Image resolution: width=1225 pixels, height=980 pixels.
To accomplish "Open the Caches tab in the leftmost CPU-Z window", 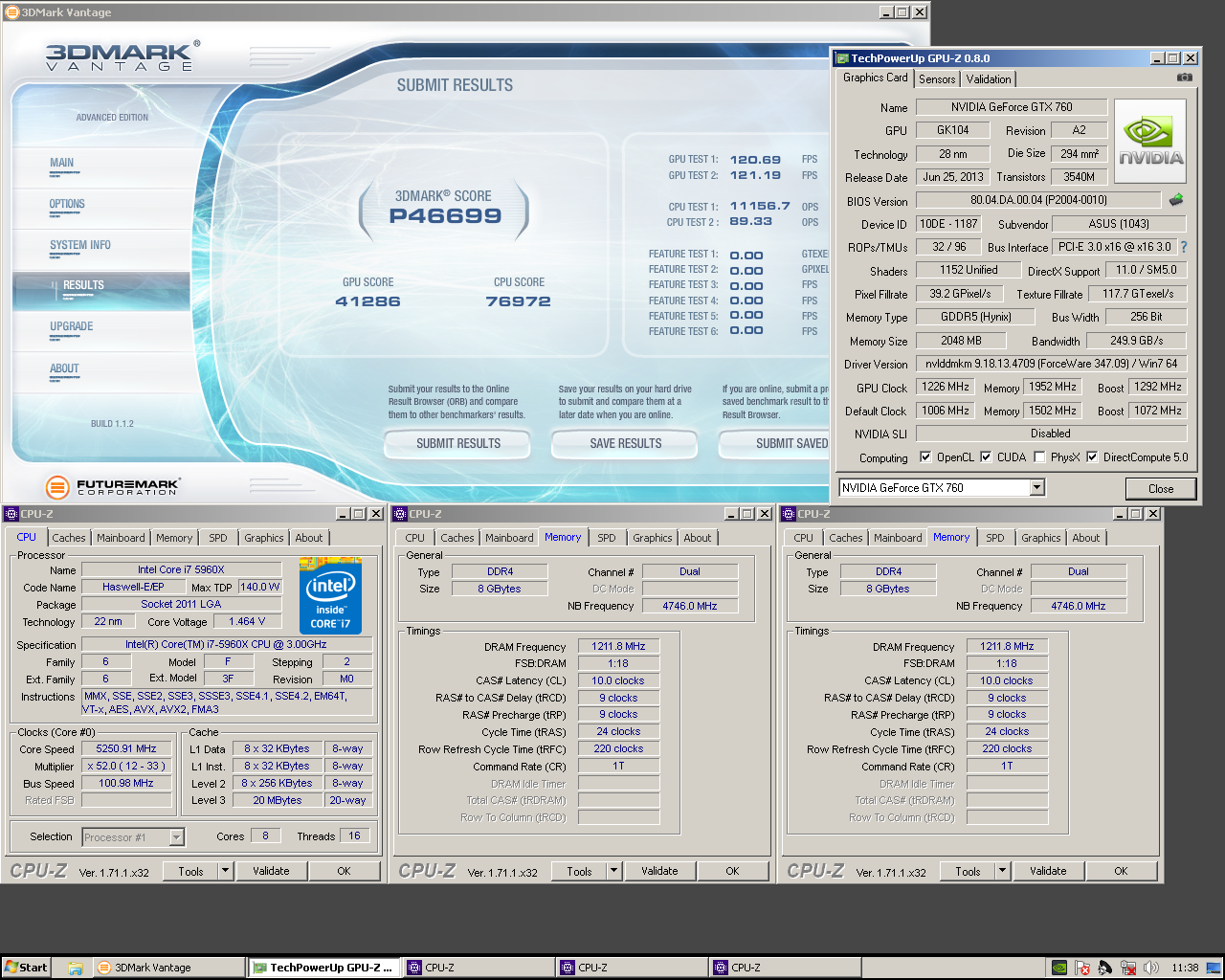I will pyautogui.click(x=69, y=538).
